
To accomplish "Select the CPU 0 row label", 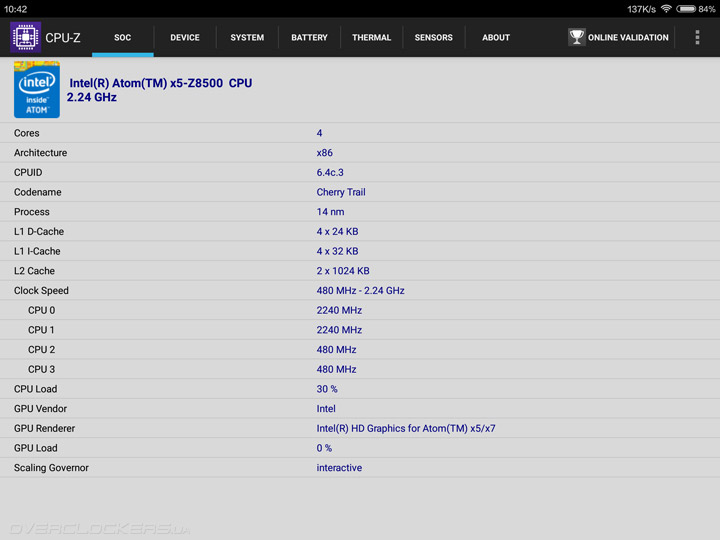I will 41,311.
